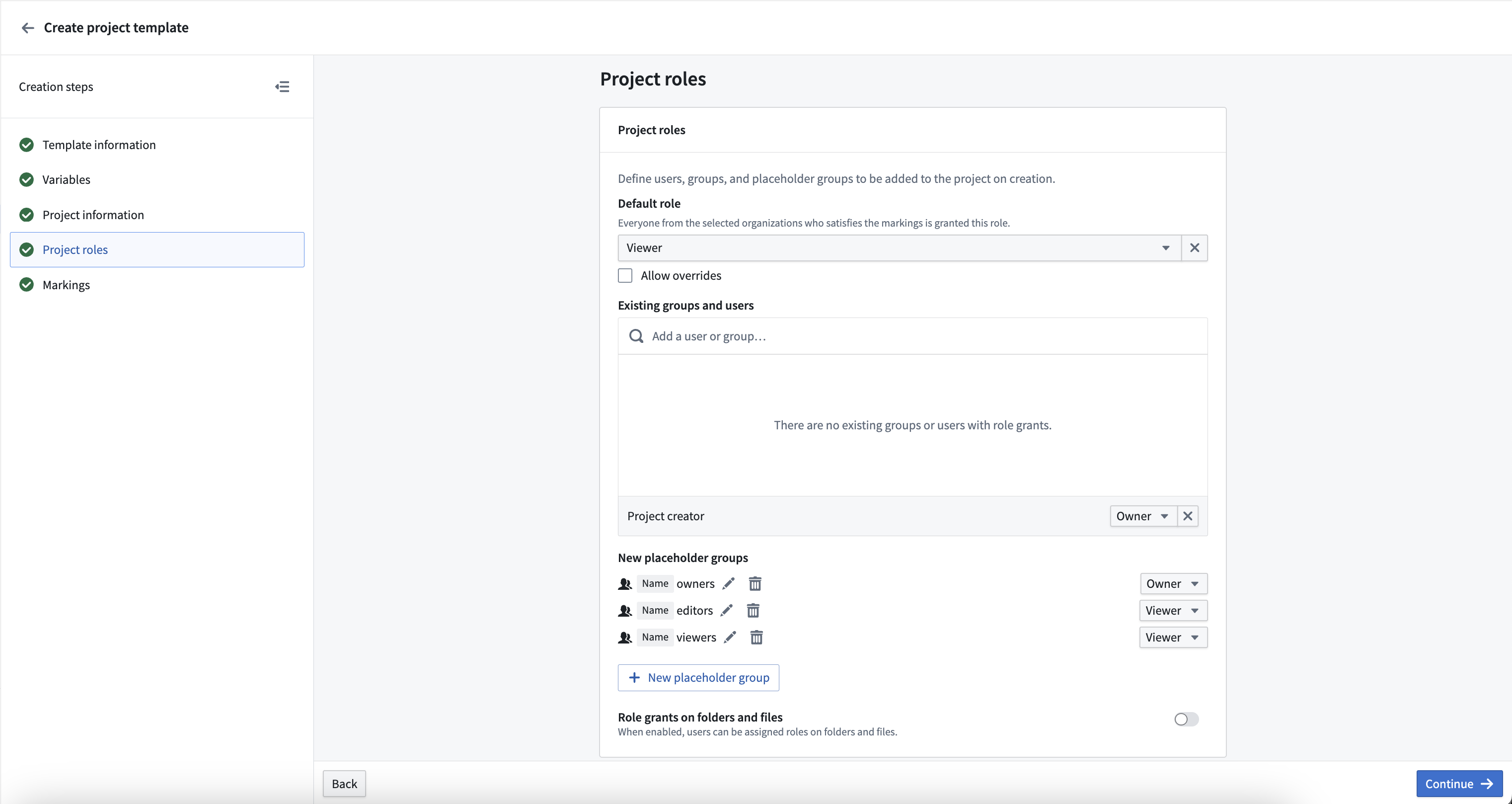Check the Allow overrides checkbox

tap(625, 275)
